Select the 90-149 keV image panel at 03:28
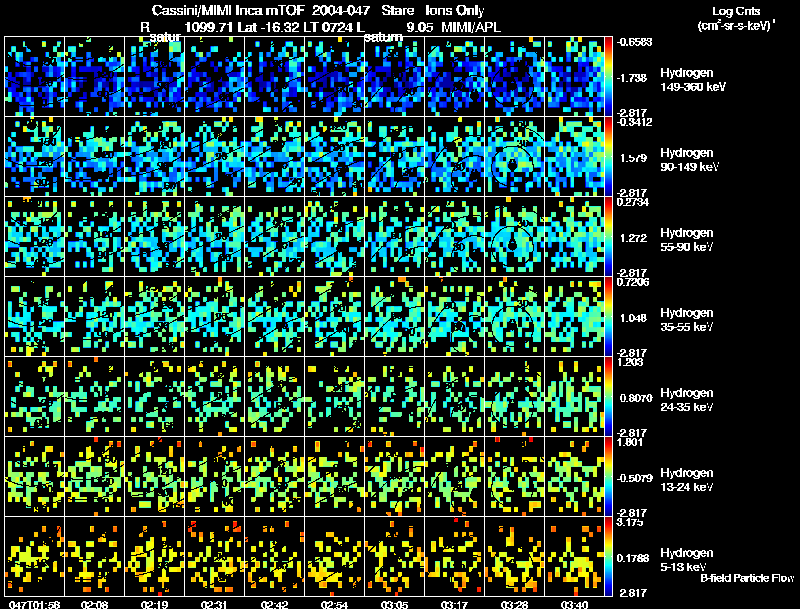 (x=514, y=156)
